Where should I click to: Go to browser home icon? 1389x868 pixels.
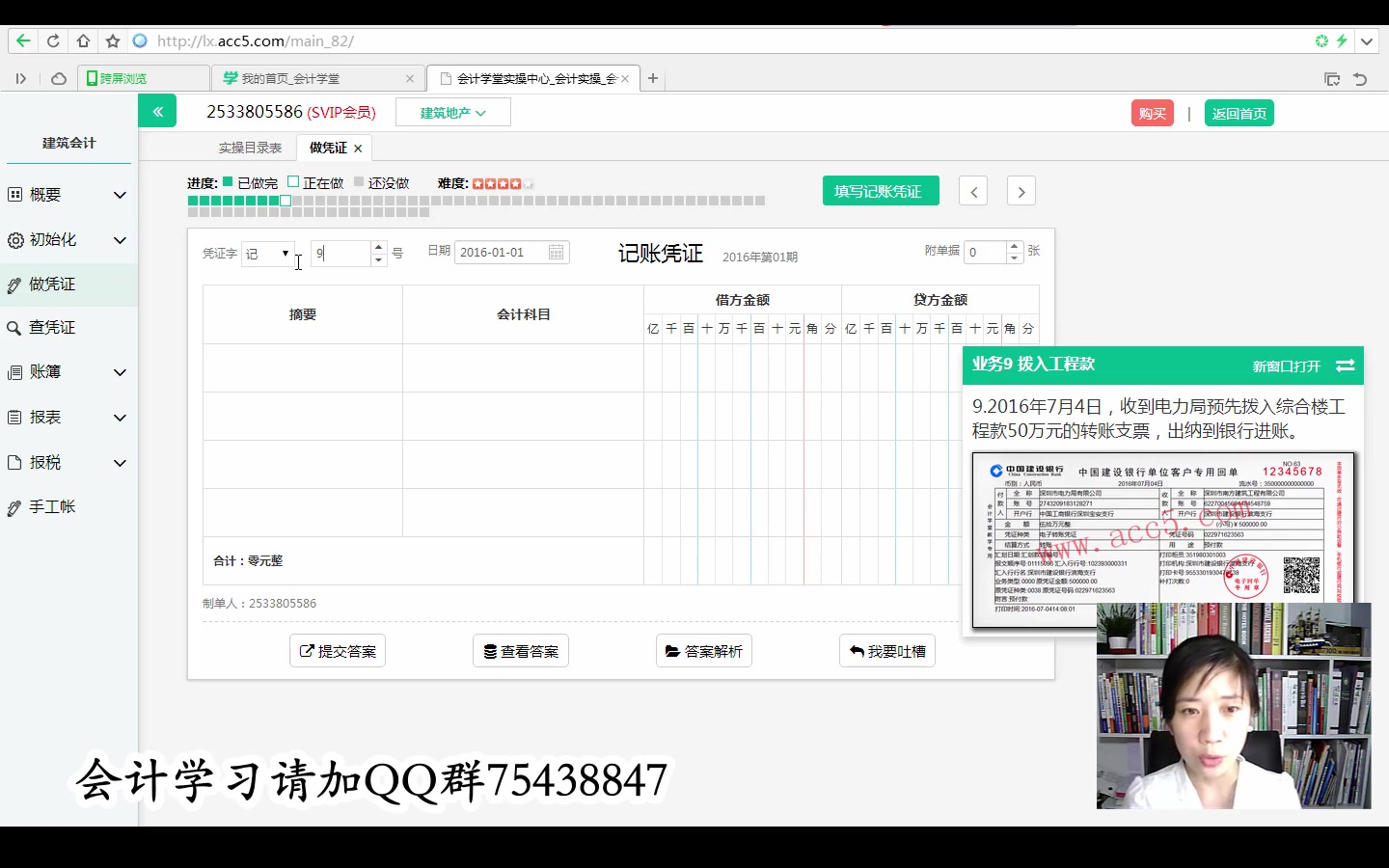click(83, 41)
